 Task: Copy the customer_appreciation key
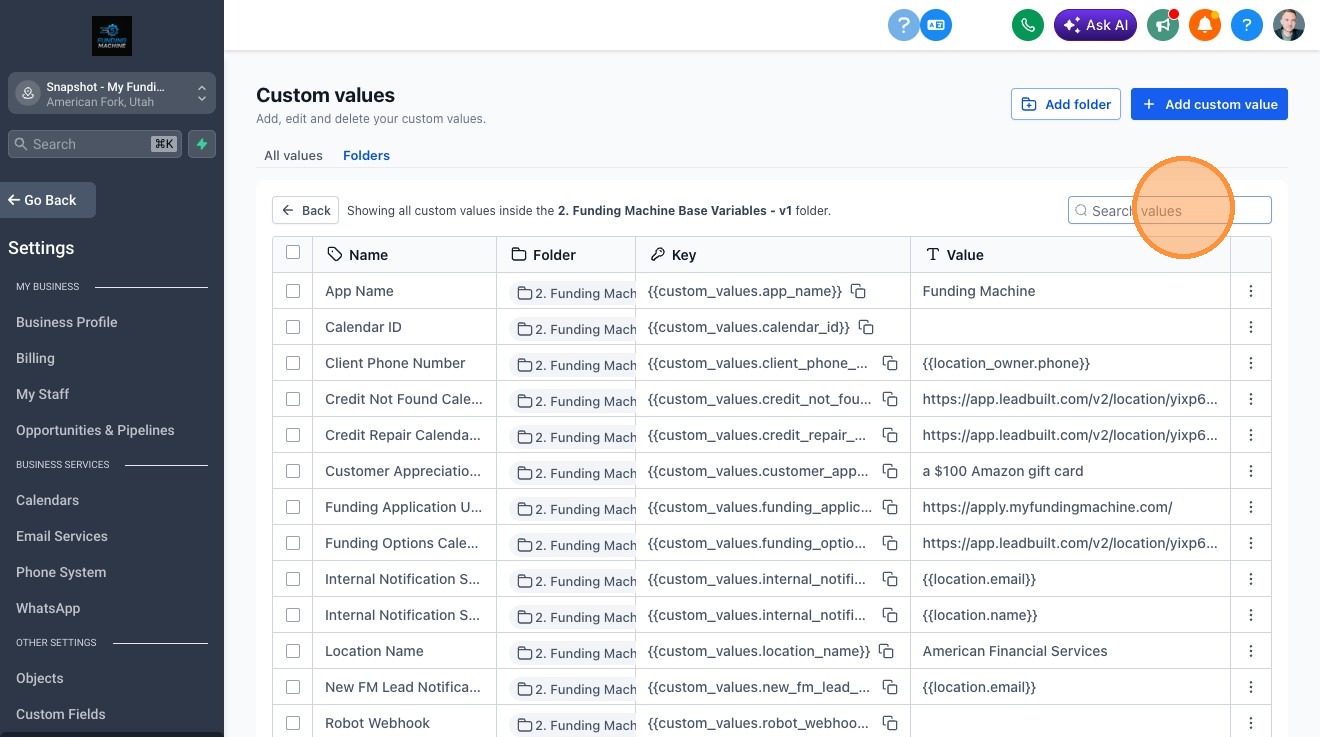(889, 471)
